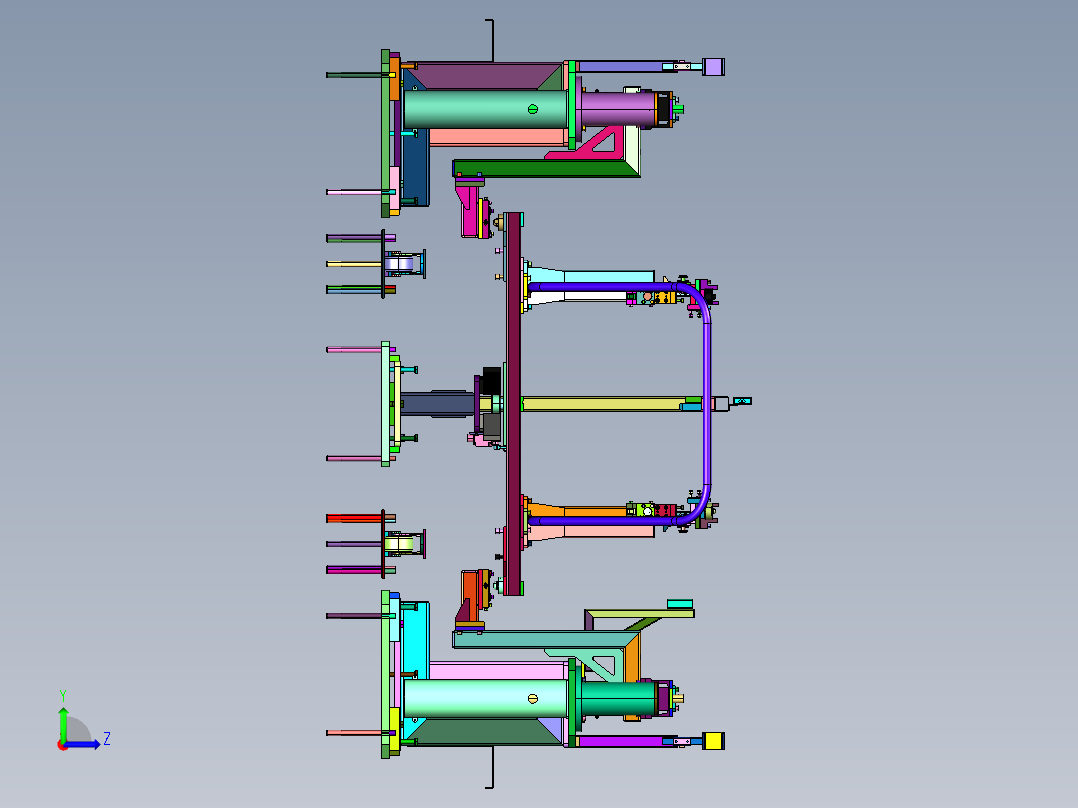Click the cyan plate at bottom left
The width and height of the screenshot is (1078, 808).
click(416, 640)
